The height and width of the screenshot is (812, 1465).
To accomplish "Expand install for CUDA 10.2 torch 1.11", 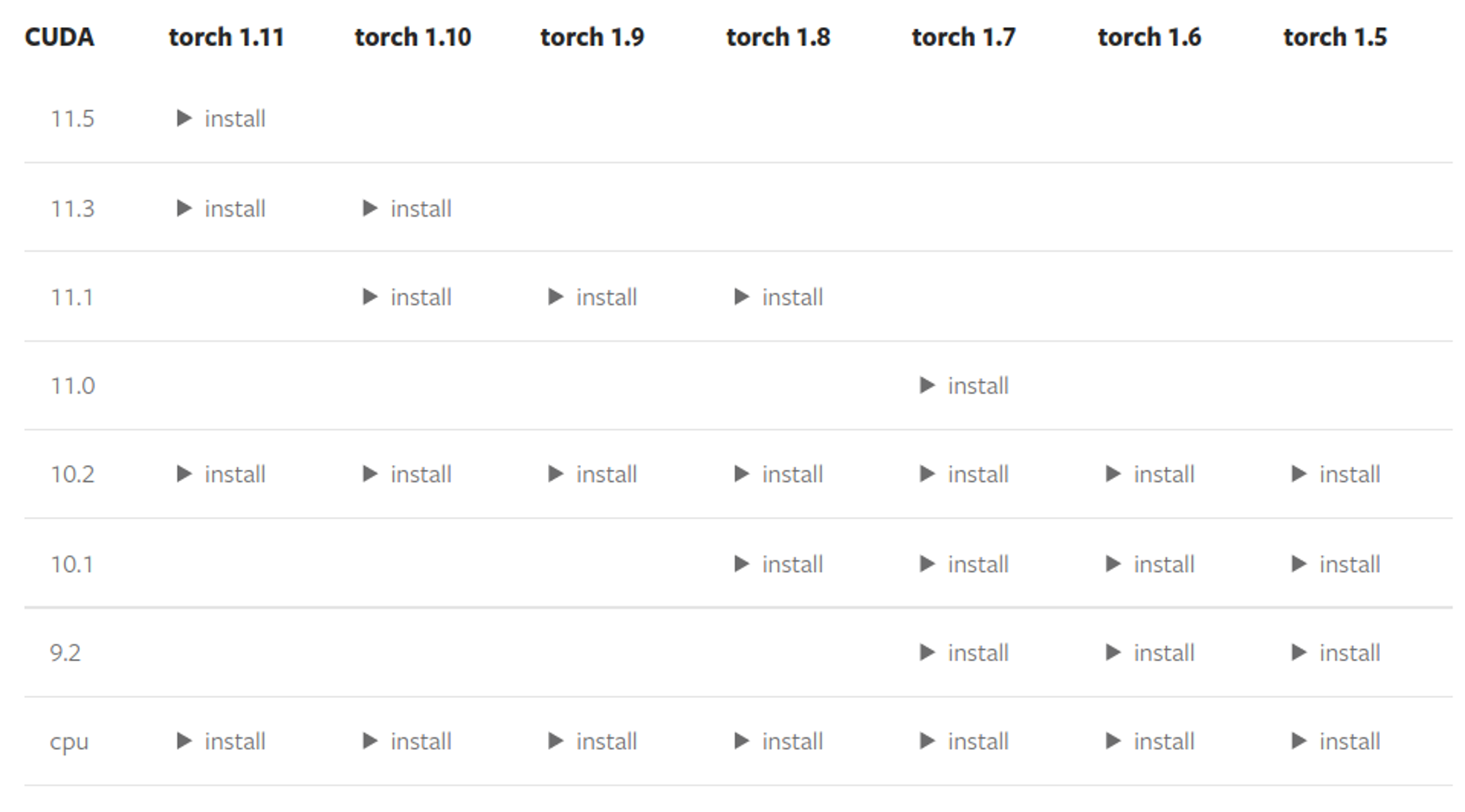I will click(221, 474).
